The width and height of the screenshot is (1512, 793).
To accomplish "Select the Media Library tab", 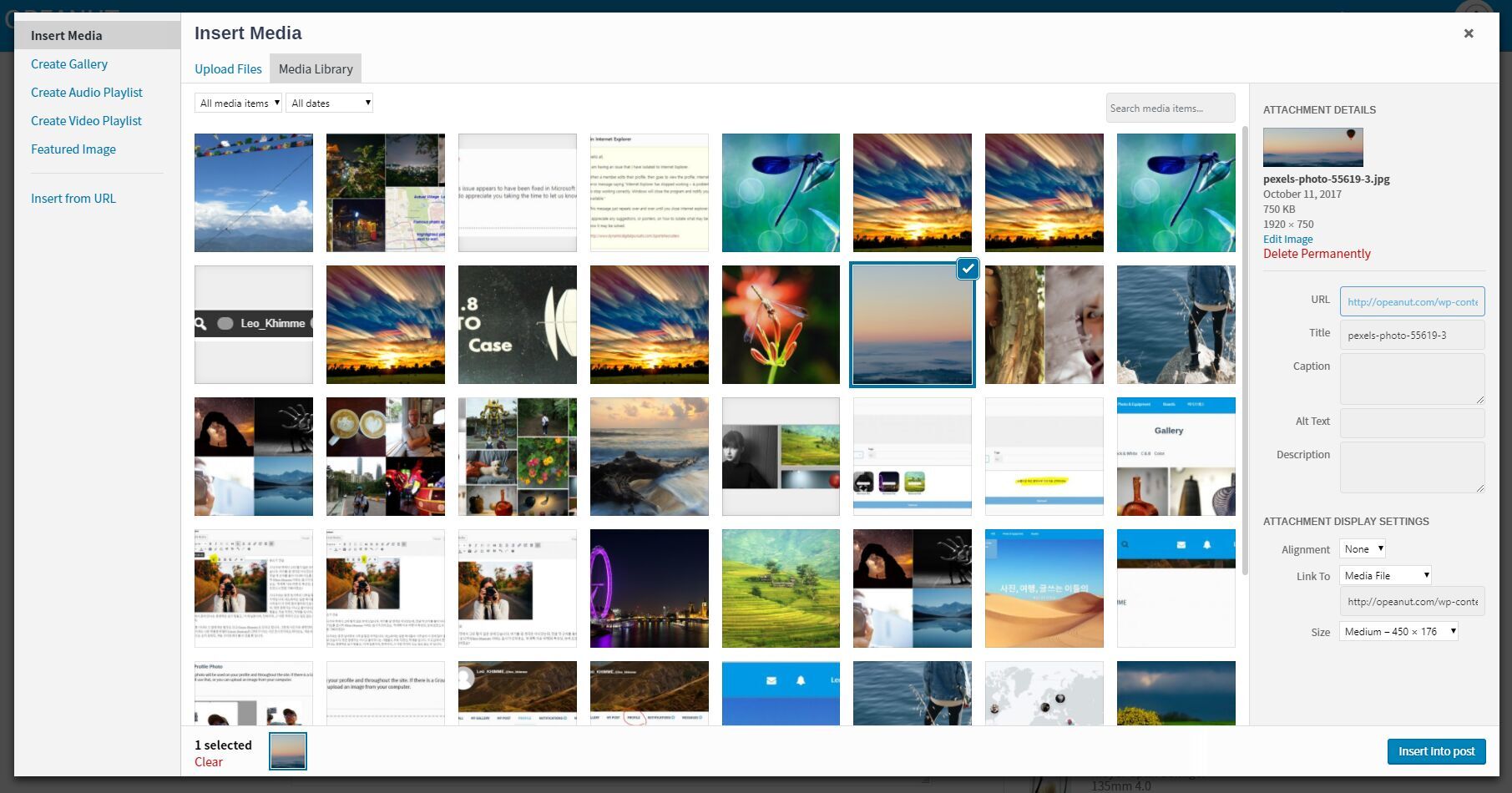I will [316, 68].
